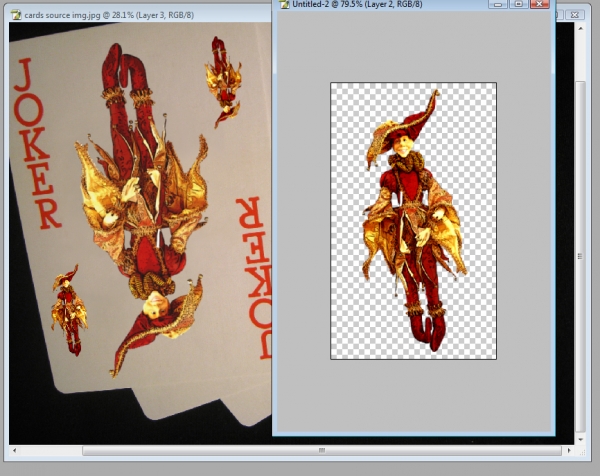Click the horizontal scrollbar right arrow
600x476 pixels.
569,450
